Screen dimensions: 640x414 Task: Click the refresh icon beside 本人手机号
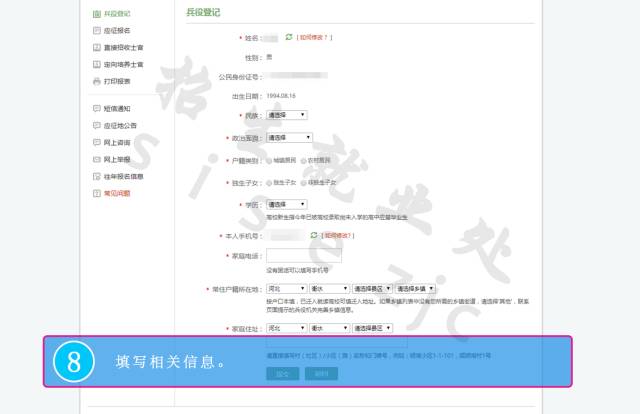coord(314,236)
